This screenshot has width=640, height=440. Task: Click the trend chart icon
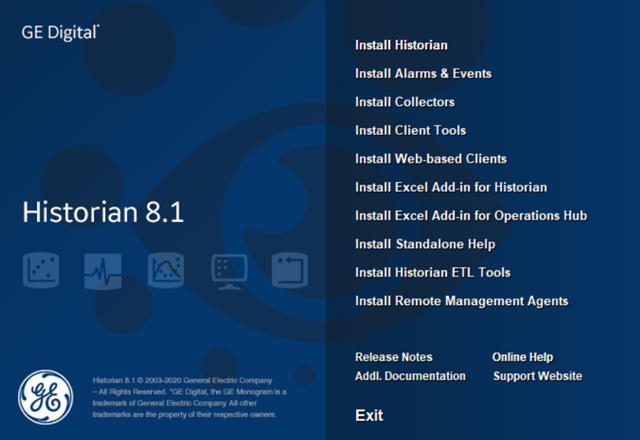click(166, 270)
